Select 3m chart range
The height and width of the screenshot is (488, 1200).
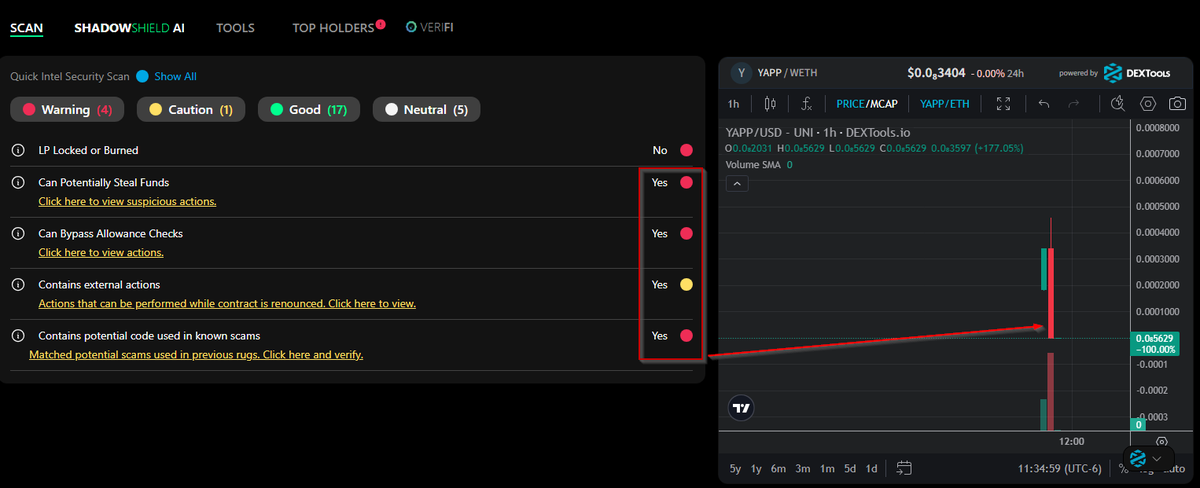[803, 468]
